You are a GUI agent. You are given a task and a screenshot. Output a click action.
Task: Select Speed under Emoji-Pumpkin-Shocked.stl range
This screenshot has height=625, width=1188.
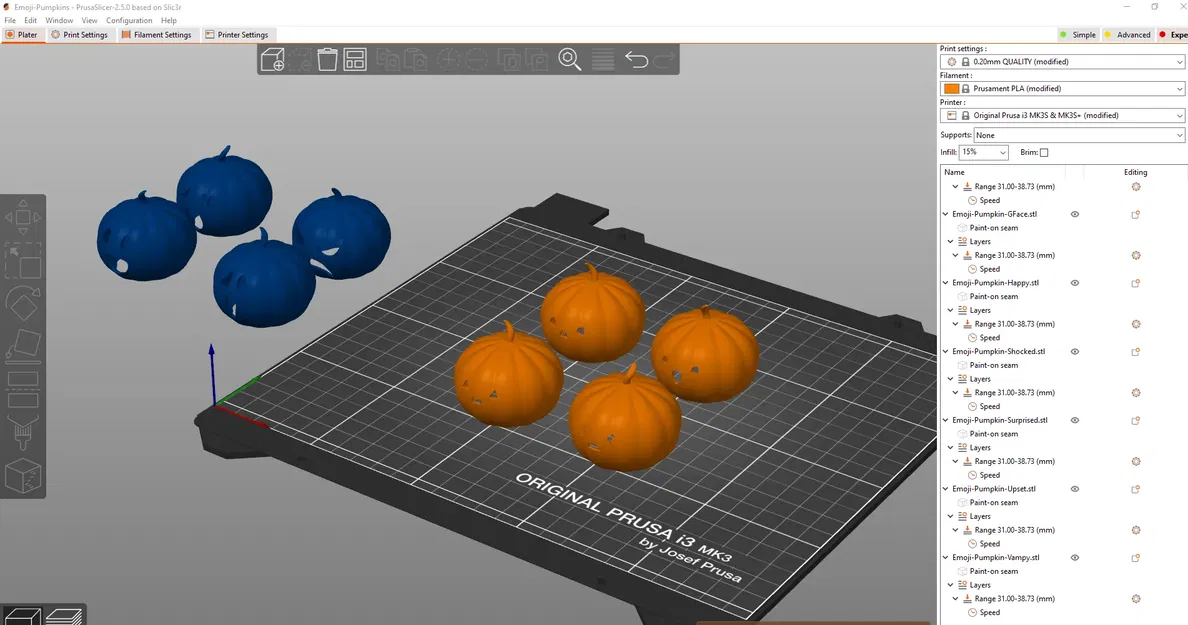(989, 407)
